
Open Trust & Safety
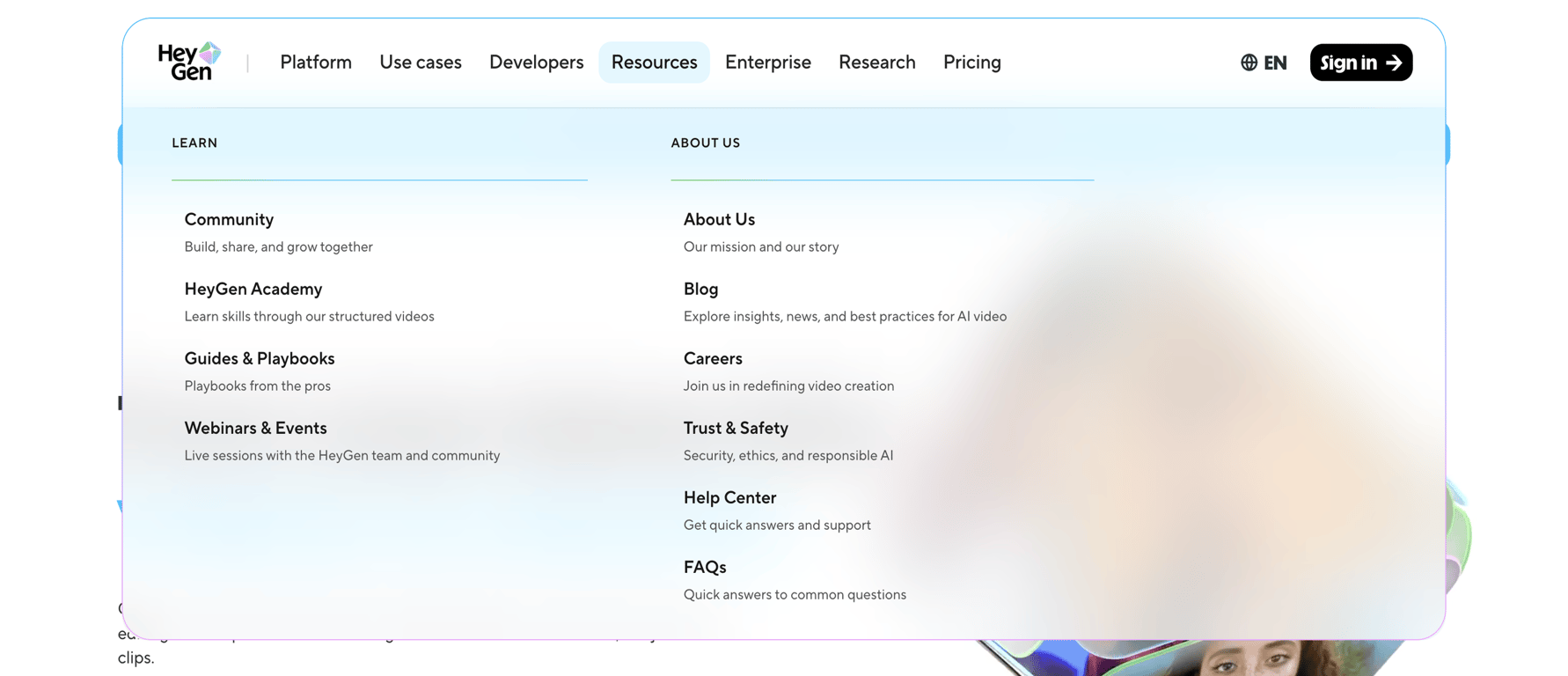[736, 428]
